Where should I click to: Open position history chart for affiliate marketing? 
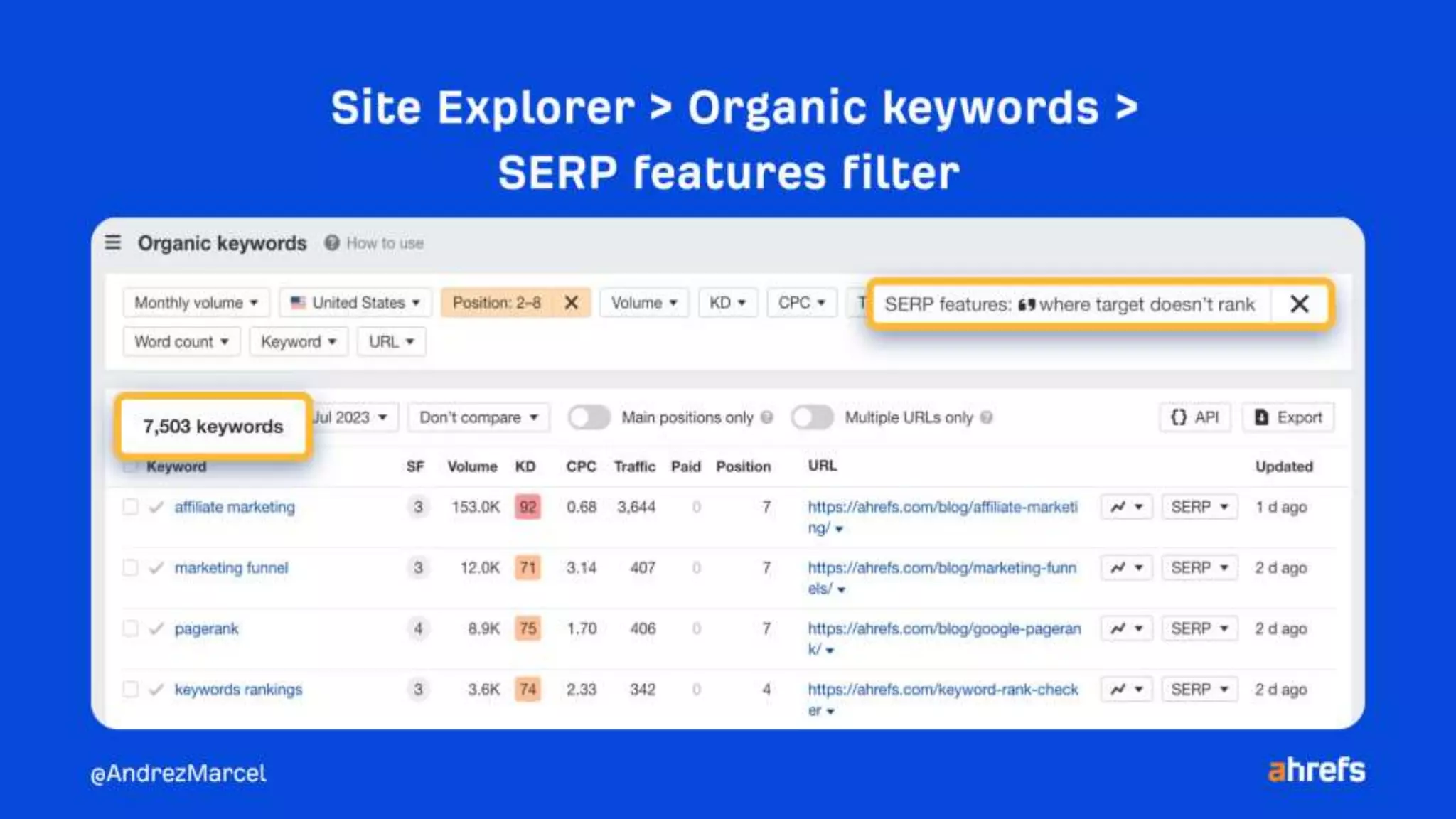[1126, 507]
